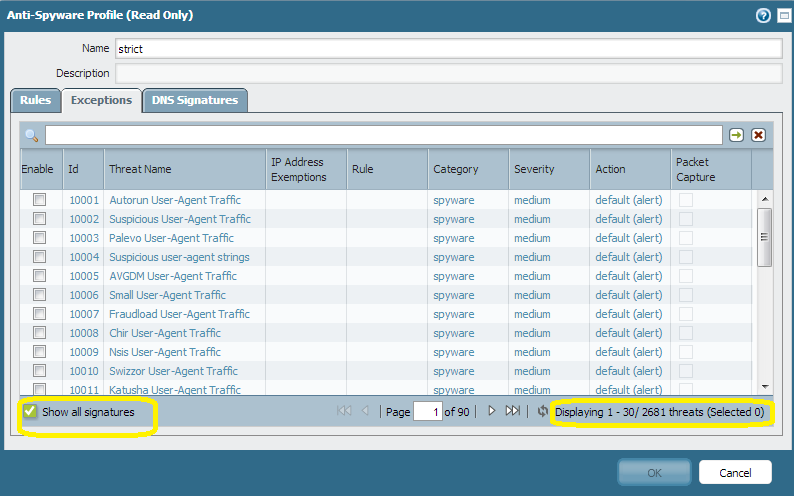The height and width of the screenshot is (496, 794).
Task: Open Suspicious user-agent strings threat
Action: pos(179,257)
